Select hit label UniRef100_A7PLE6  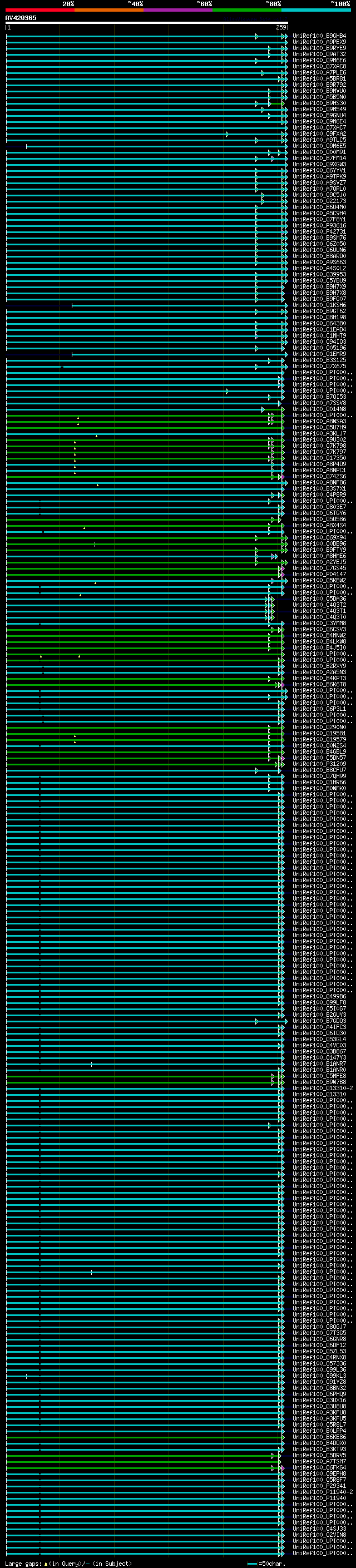click(319, 72)
